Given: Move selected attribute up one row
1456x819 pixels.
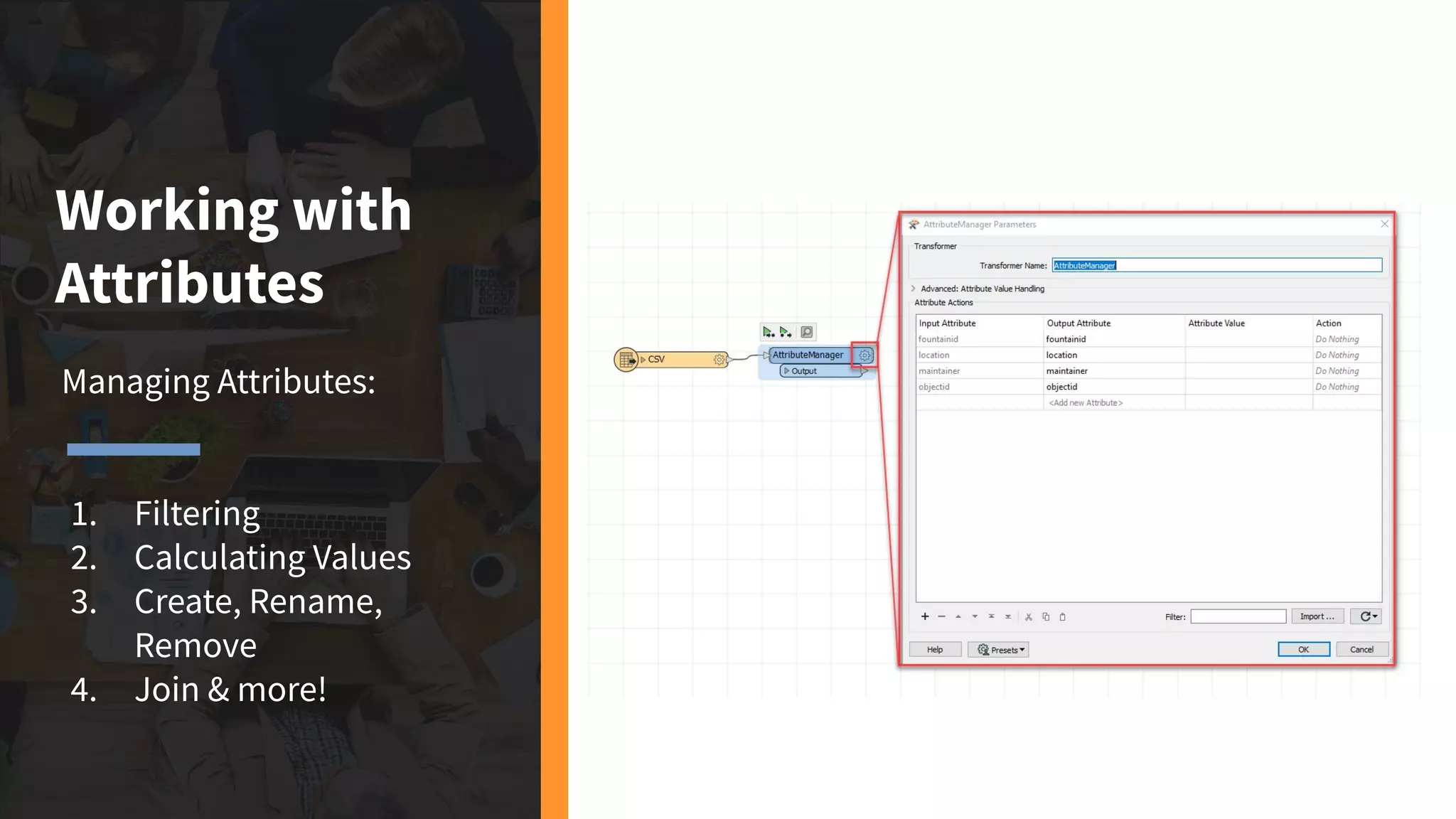Looking at the screenshot, I should click(958, 616).
